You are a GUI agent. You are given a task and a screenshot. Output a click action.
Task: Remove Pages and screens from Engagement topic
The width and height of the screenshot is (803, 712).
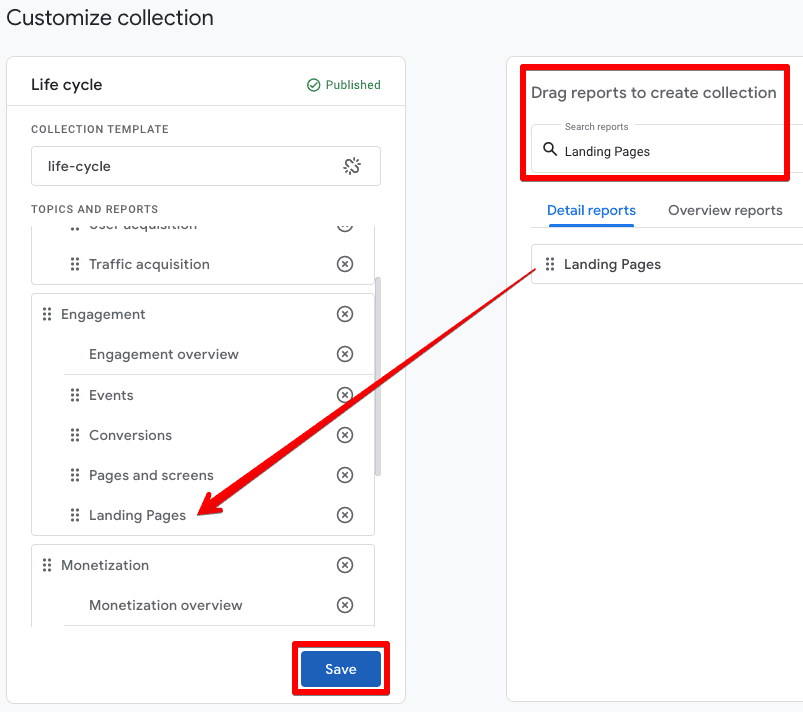pos(345,475)
